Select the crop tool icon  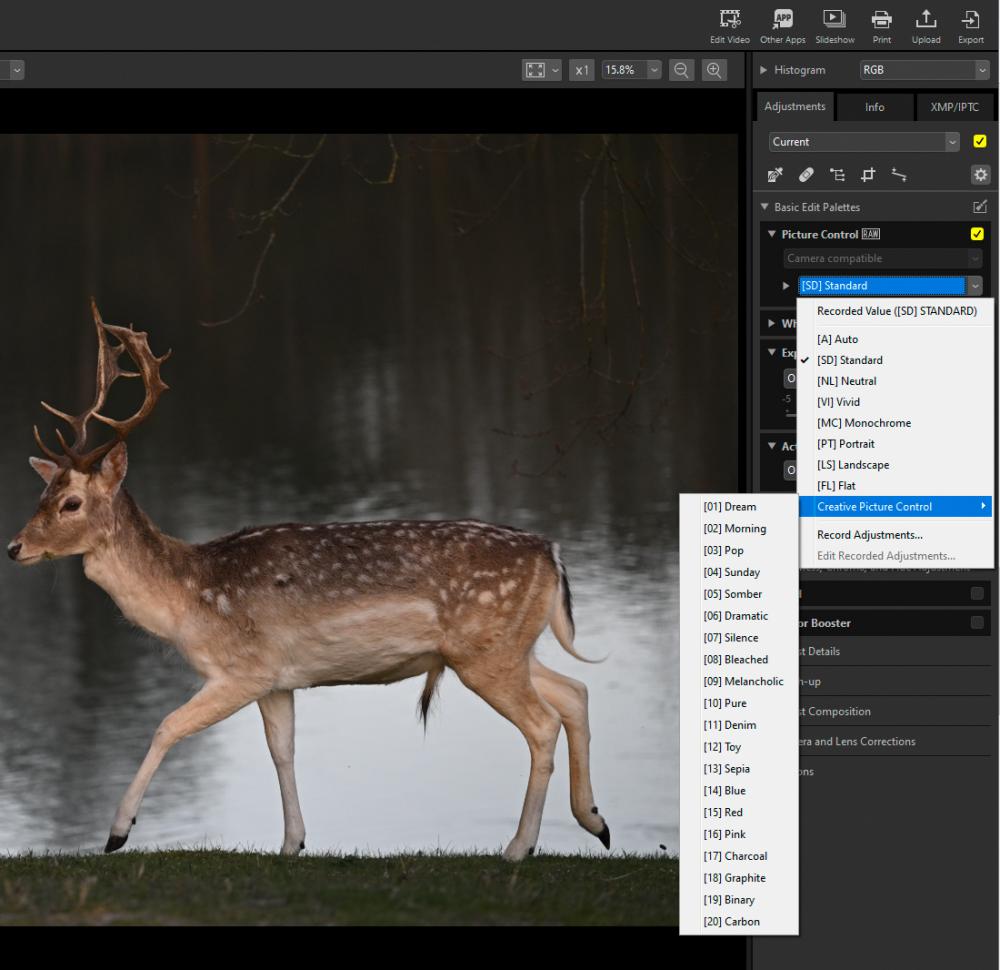868,175
